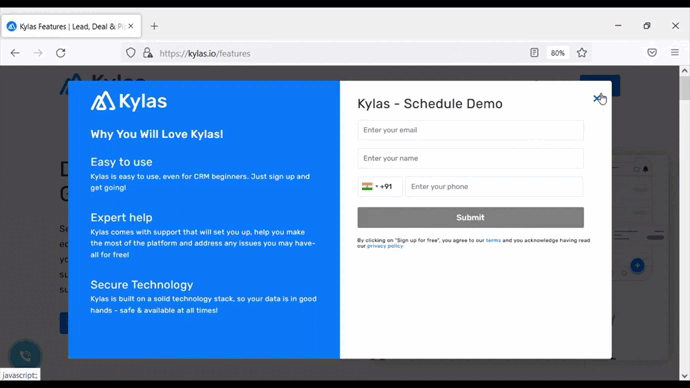Open a new browser tab
This screenshot has width=690, height=388.
pyautogui.click(x=154, y=26)
